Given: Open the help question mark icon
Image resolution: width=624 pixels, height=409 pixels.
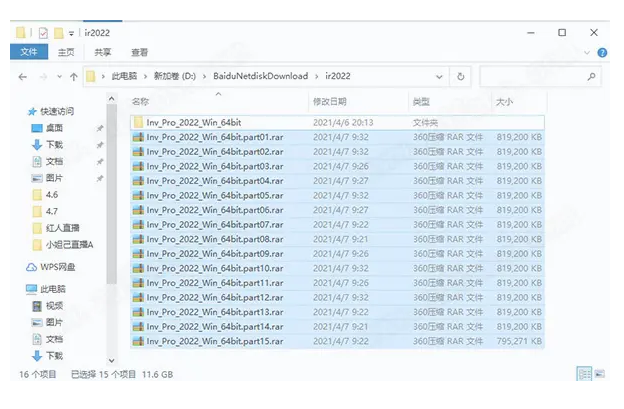Looking at the screenshot, I should click(602, 52).
